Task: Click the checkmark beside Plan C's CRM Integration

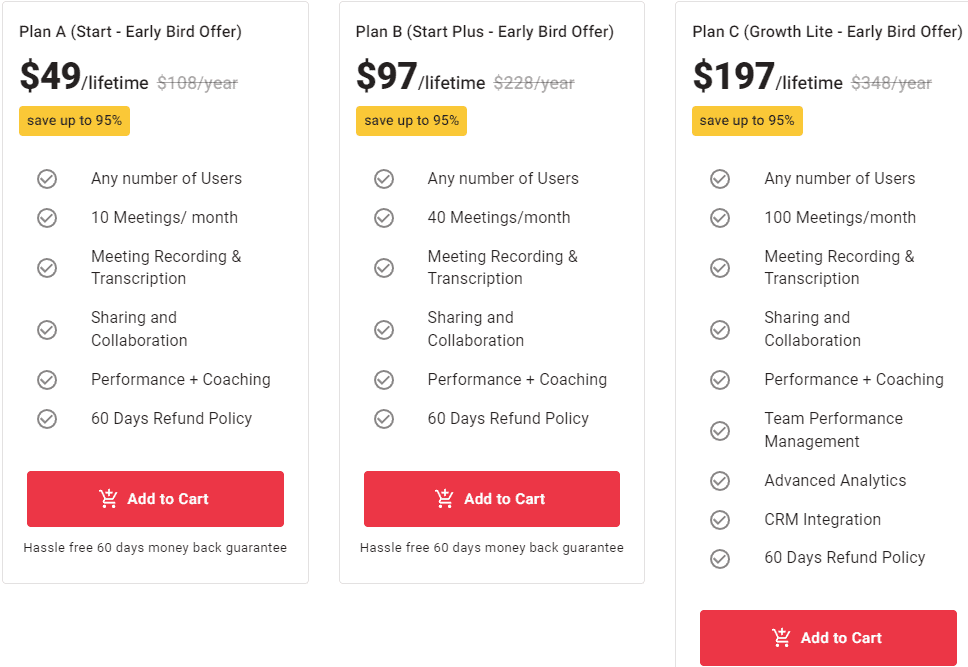Action: 720,519
